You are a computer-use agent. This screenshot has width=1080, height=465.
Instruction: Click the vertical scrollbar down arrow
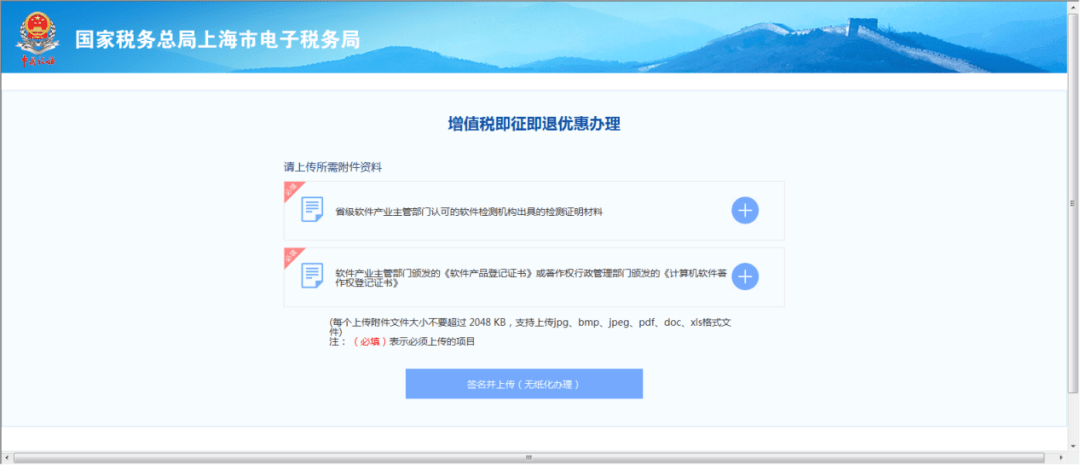point(1072,446)
